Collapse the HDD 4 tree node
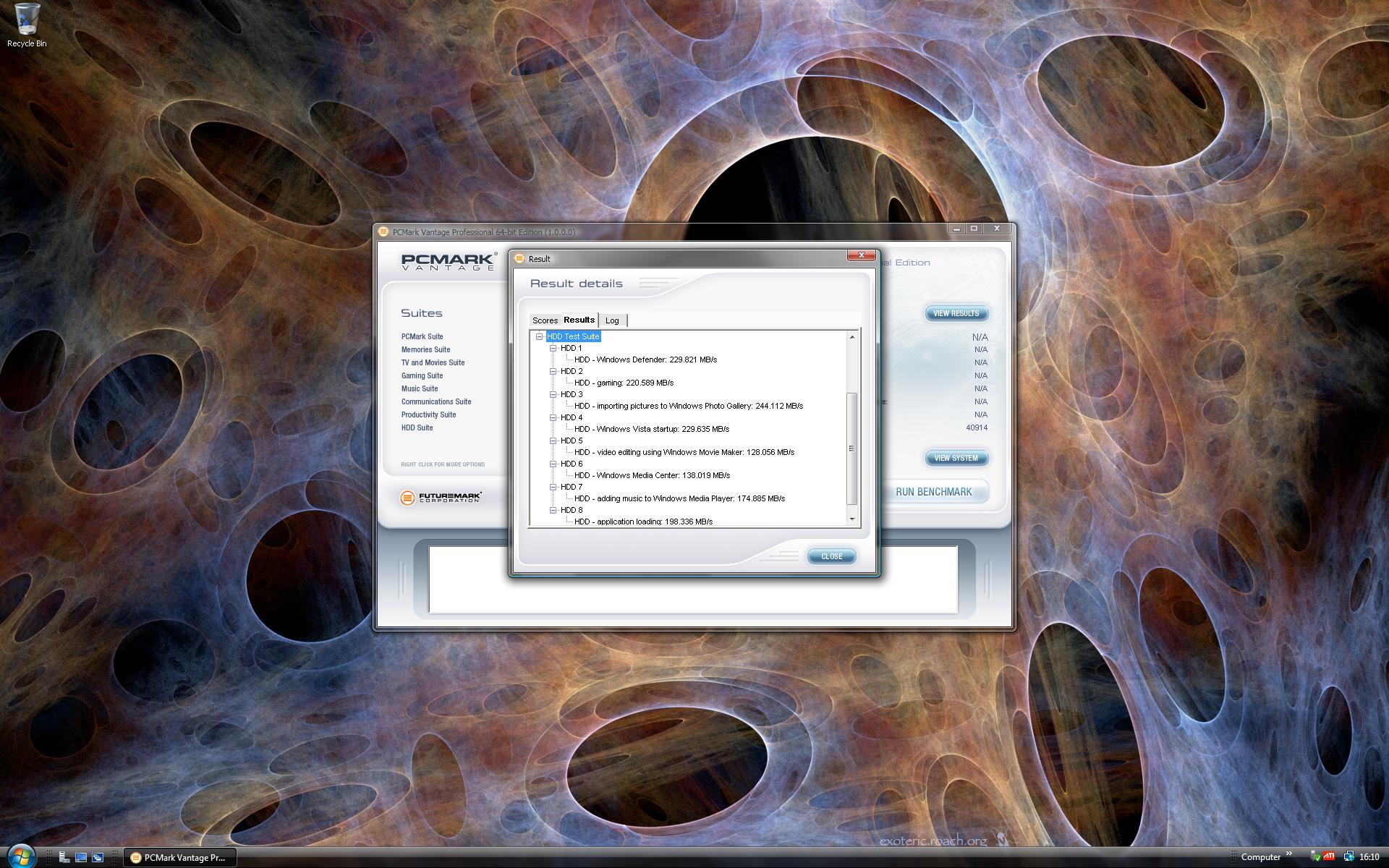The image size is (1389, 868). pos(553,417)
